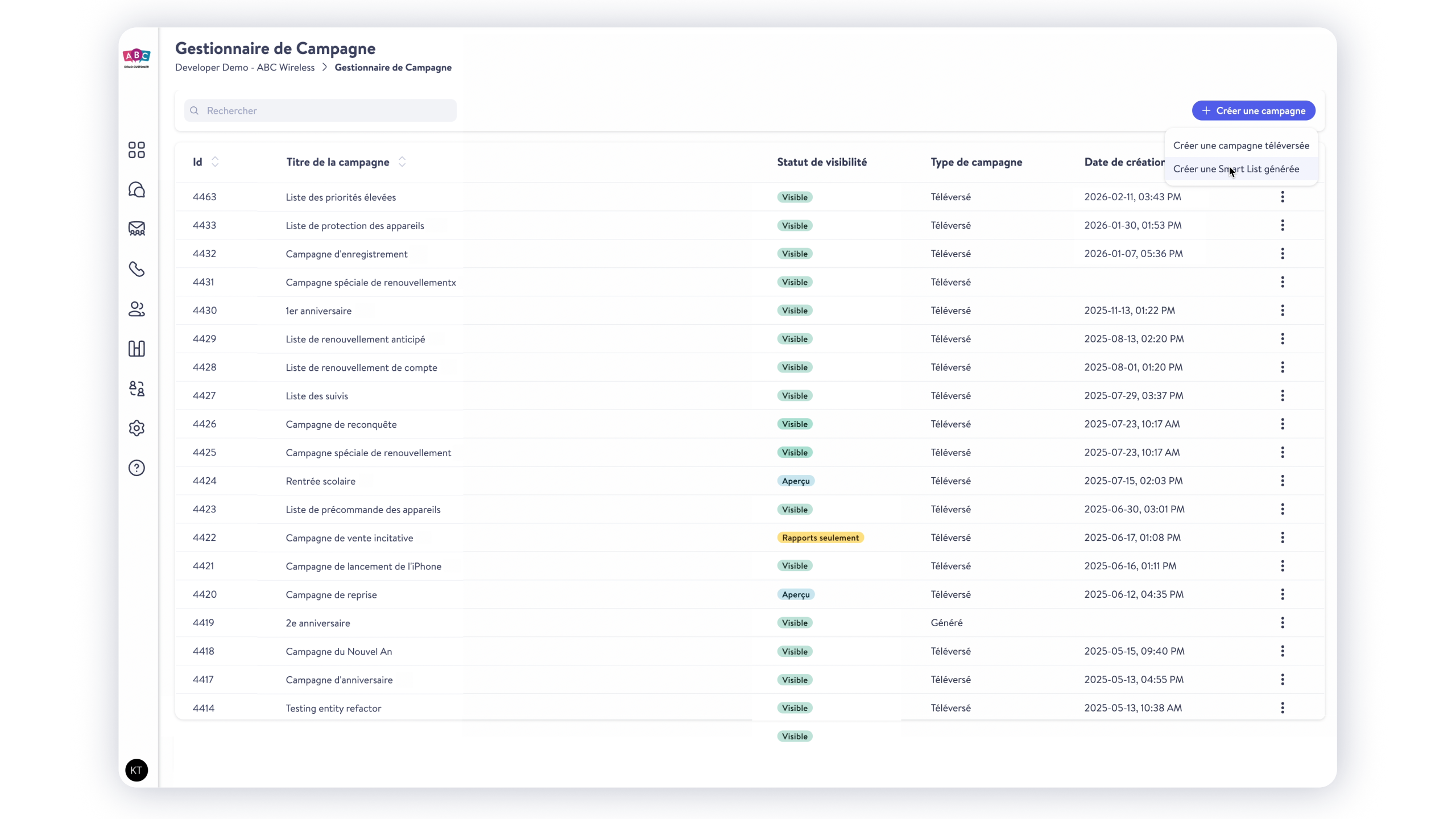
Task: Select Créer une campagne téléversée option
Action: [x=1241, y=146]
